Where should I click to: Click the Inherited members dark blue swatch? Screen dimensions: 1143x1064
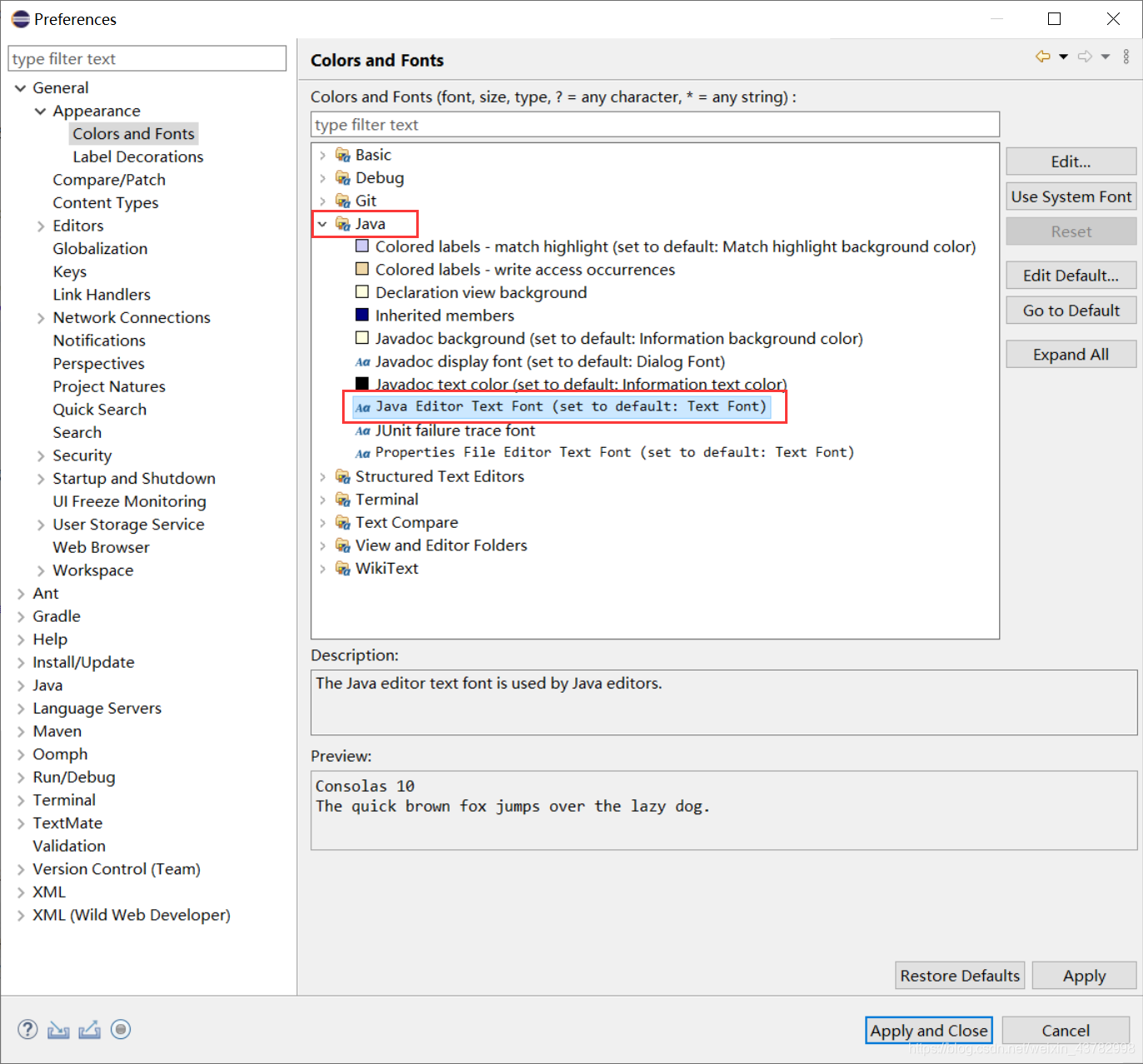click(362, 315)
